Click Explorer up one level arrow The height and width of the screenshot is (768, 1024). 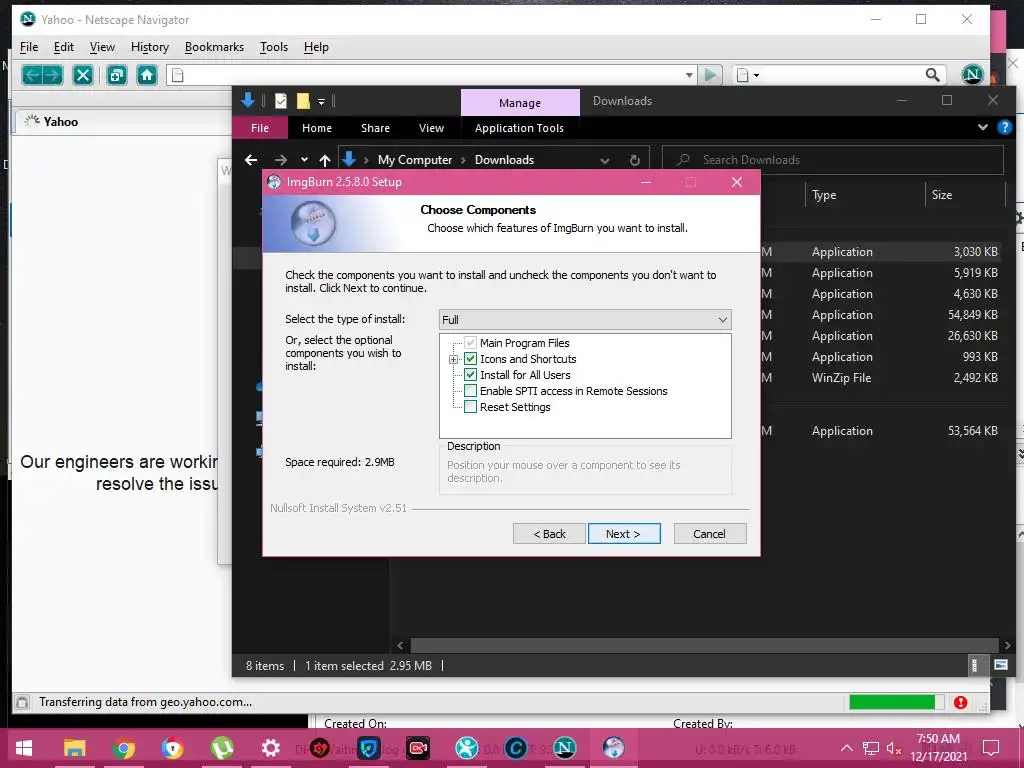coord(325,159)
